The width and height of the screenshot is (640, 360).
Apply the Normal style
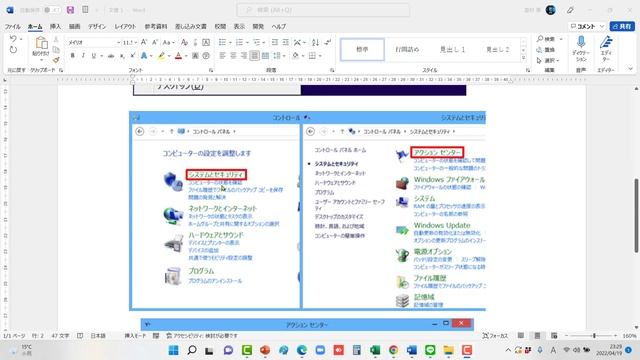click(362, 49)
